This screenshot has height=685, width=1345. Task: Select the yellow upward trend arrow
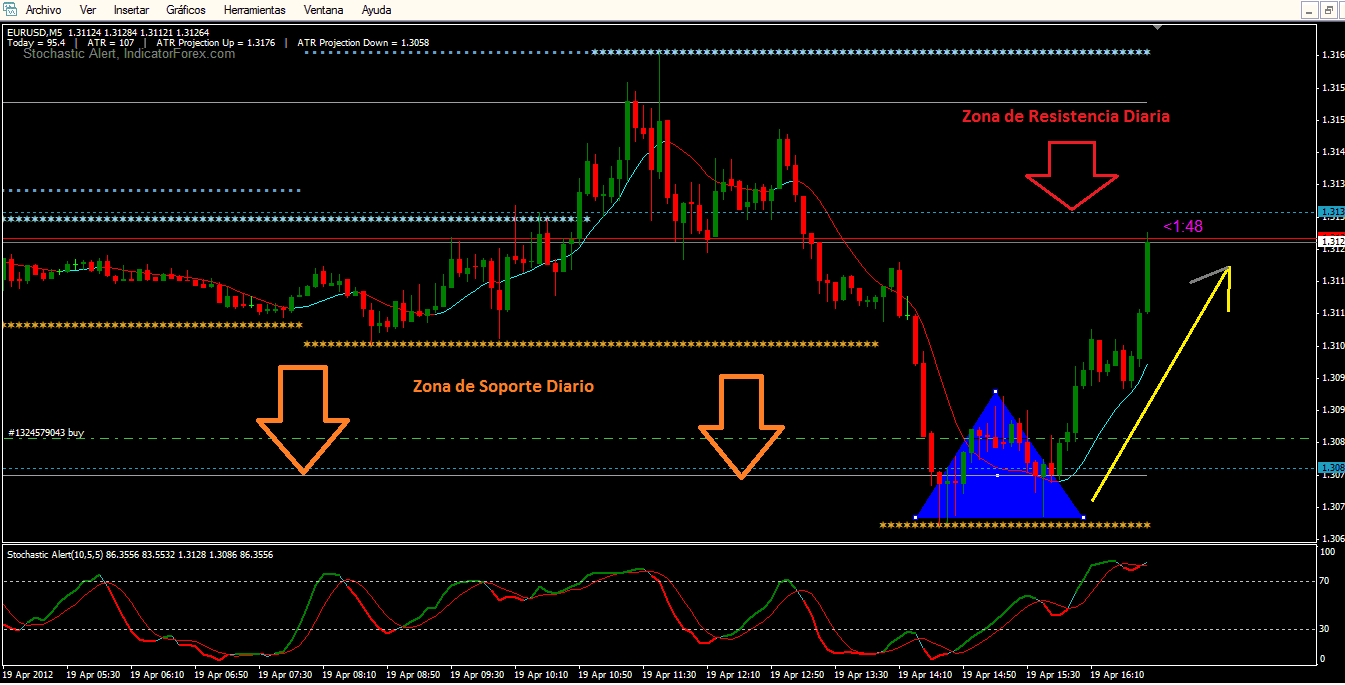pos(1161,383)
